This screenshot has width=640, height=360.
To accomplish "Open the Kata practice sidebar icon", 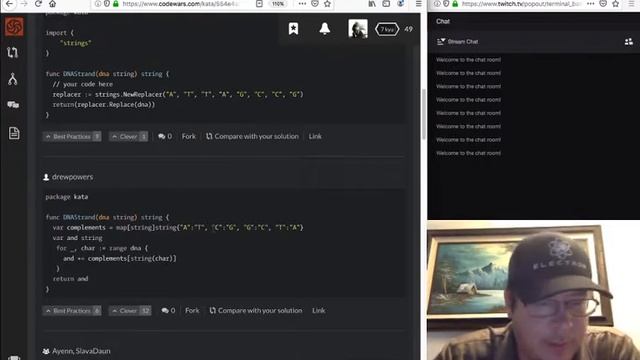I will [13, 53].
